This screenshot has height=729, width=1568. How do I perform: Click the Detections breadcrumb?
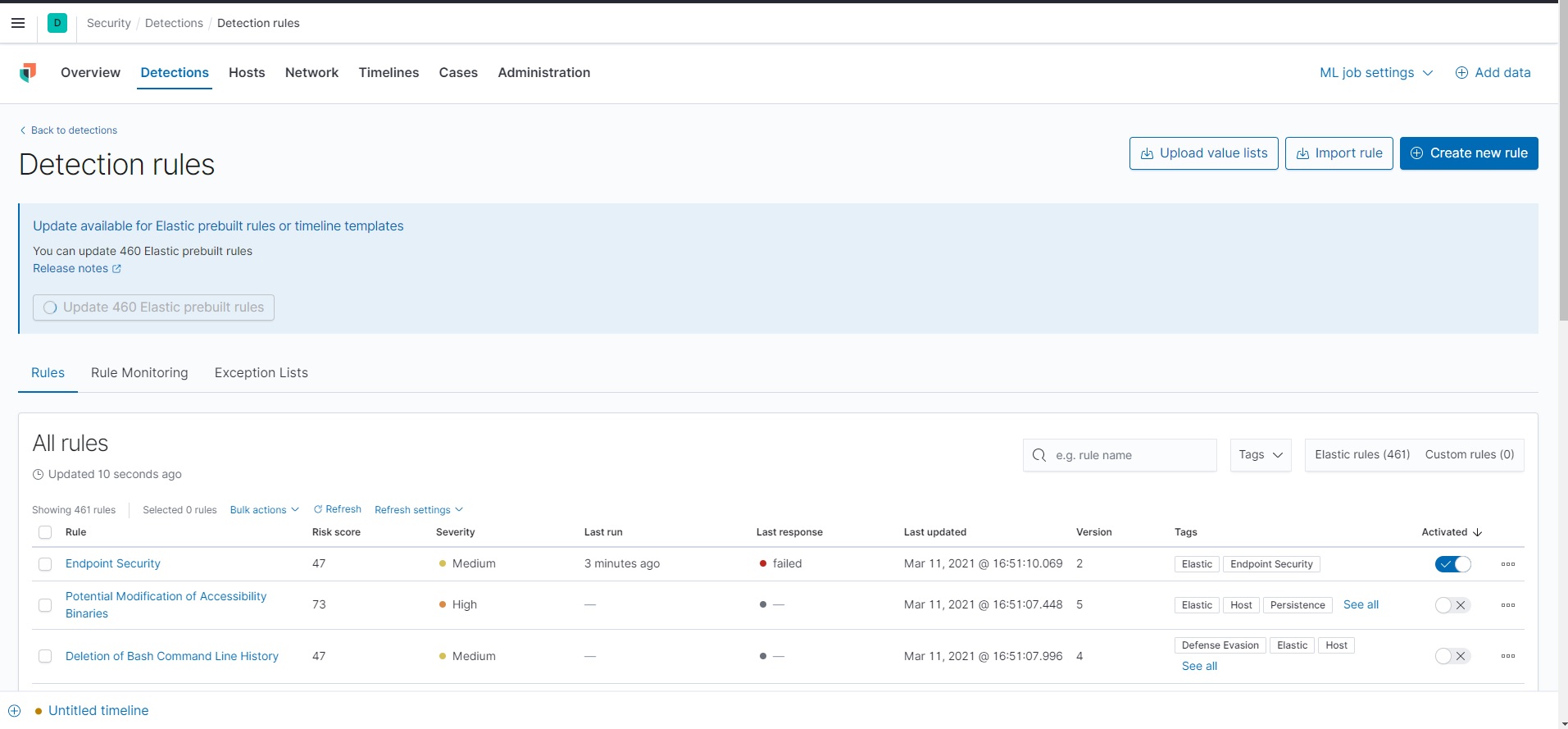tap(174, 23)
